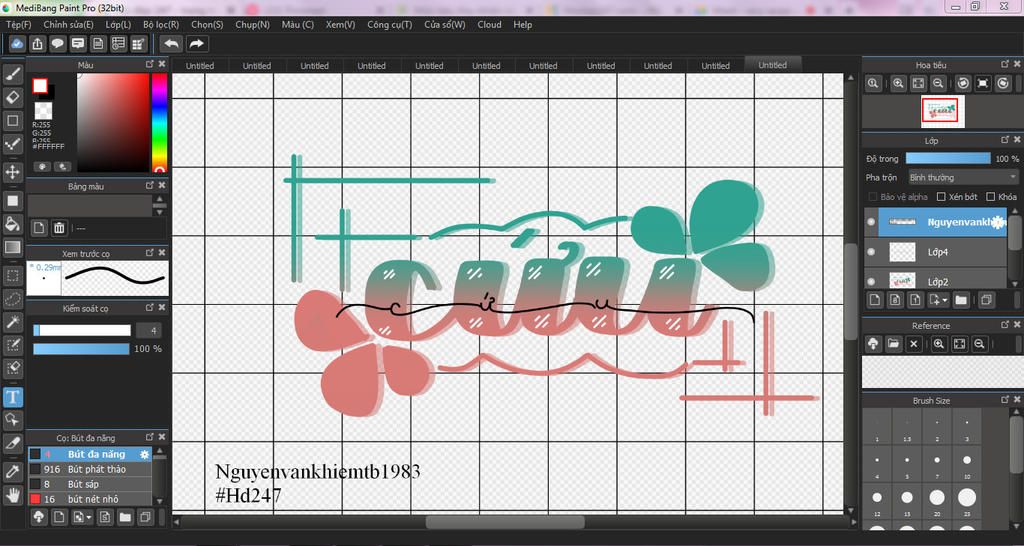This screenshot has width=1024, height=546.
Task: Click the Redo arrow in toolbar
Action: click(x=196, y=44)
